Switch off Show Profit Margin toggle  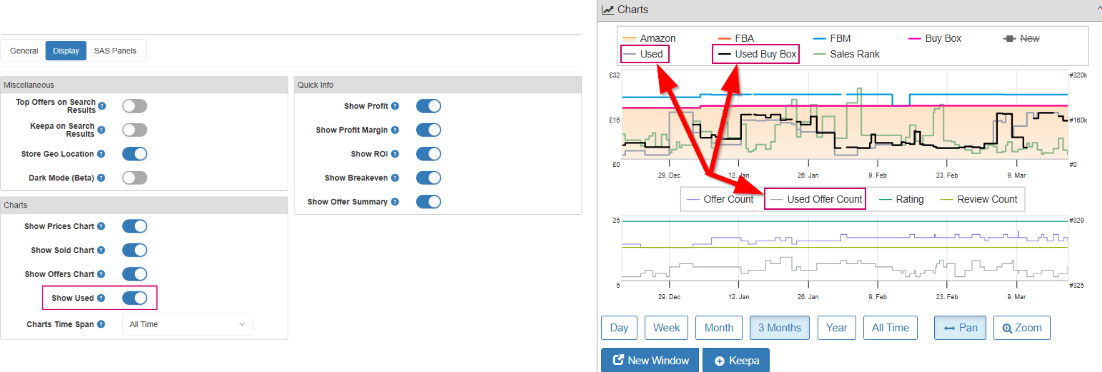point(428,130)
